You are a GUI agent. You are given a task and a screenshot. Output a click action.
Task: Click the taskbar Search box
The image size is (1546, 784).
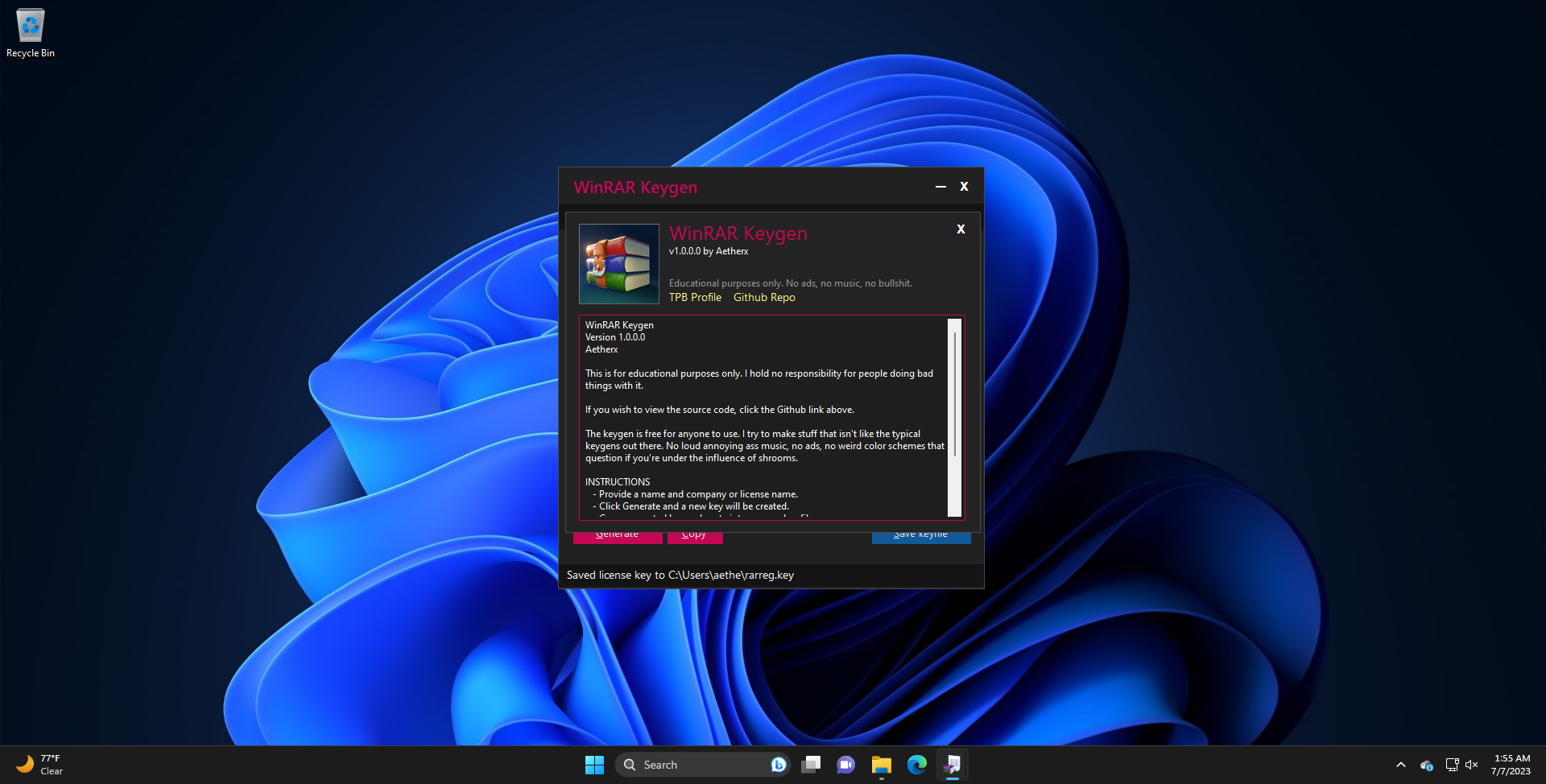tap(702, 765)
